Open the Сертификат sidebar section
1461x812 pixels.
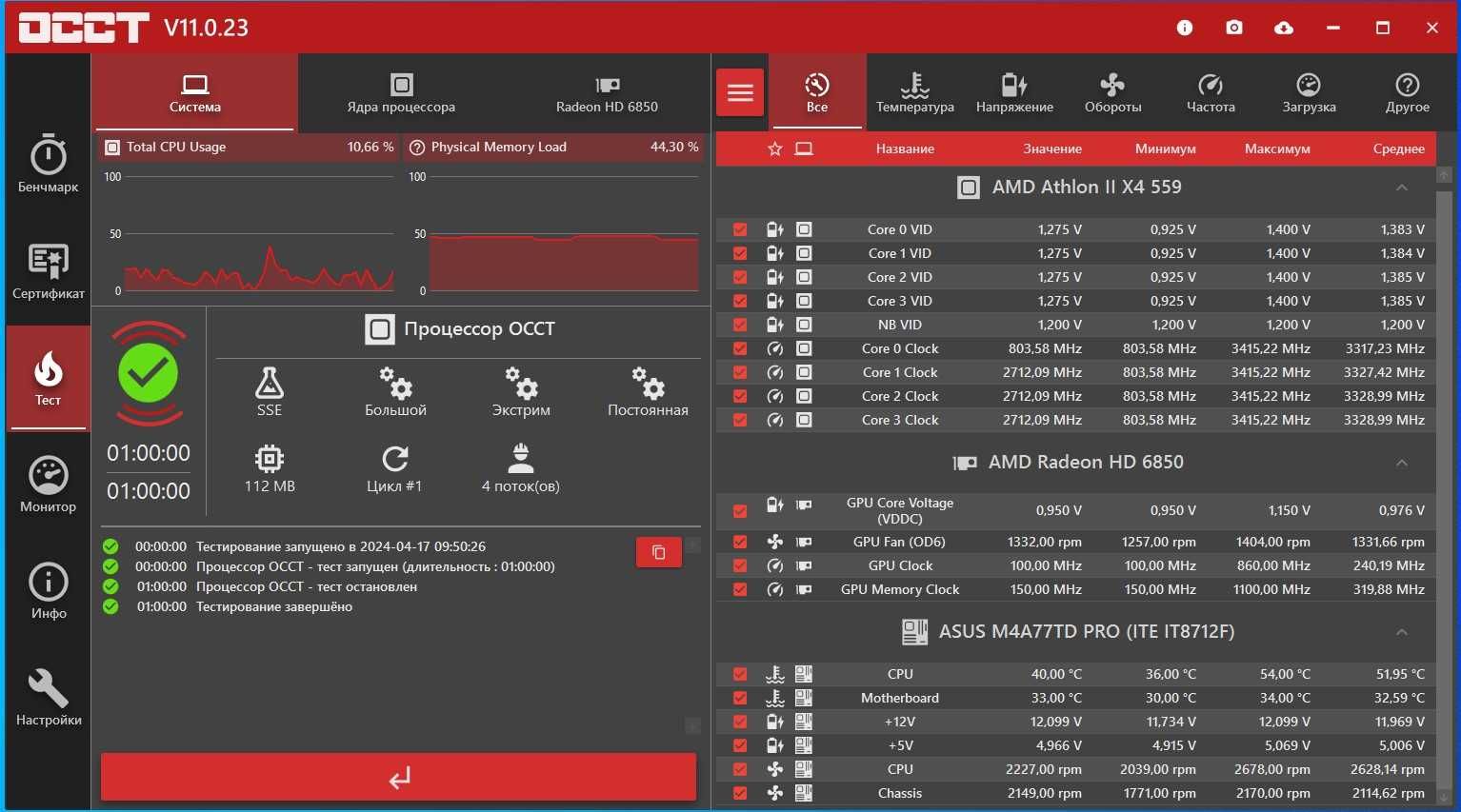[48, 271]
